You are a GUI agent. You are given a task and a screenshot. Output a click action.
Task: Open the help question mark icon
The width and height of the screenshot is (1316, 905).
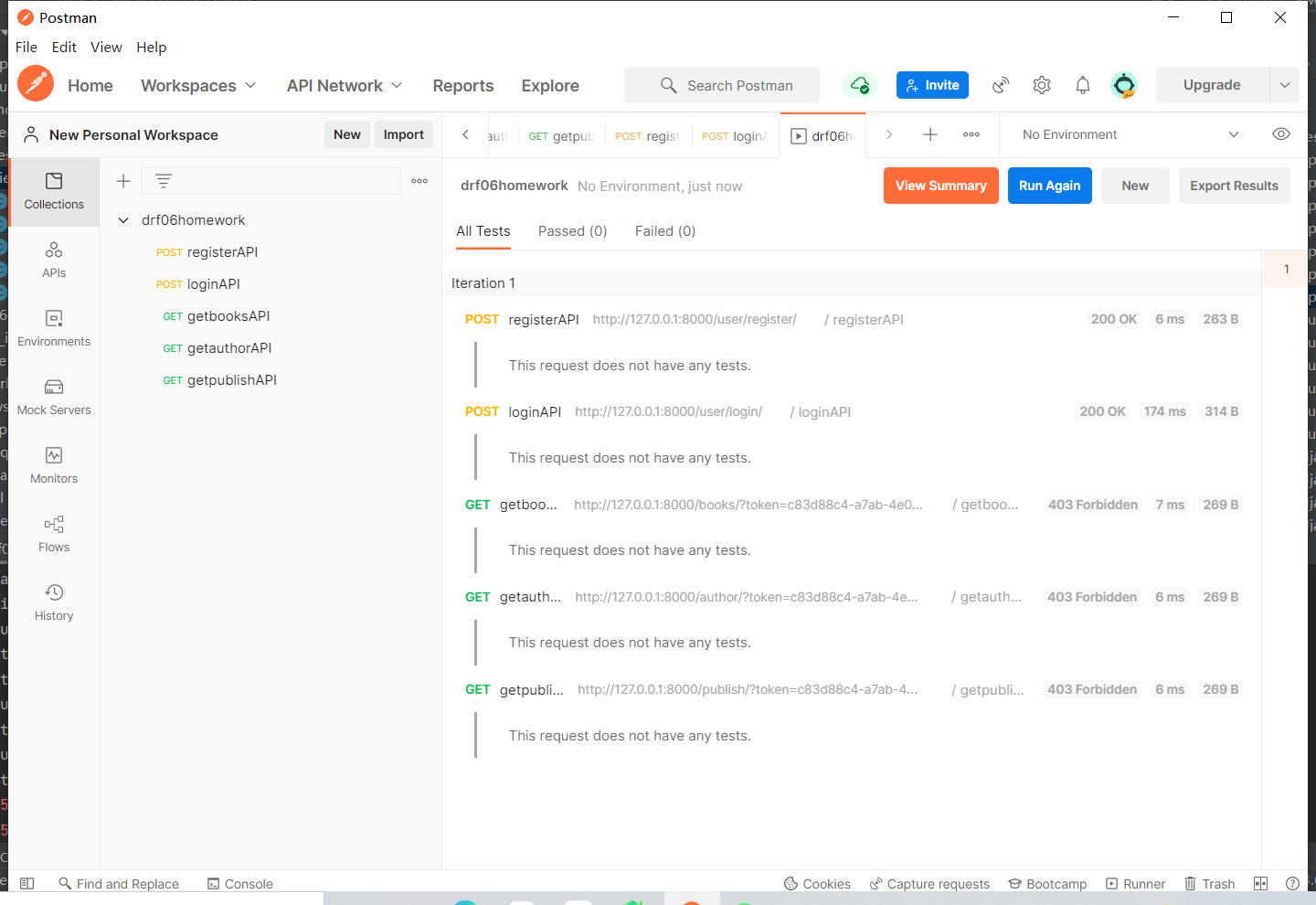[1292, 884]
